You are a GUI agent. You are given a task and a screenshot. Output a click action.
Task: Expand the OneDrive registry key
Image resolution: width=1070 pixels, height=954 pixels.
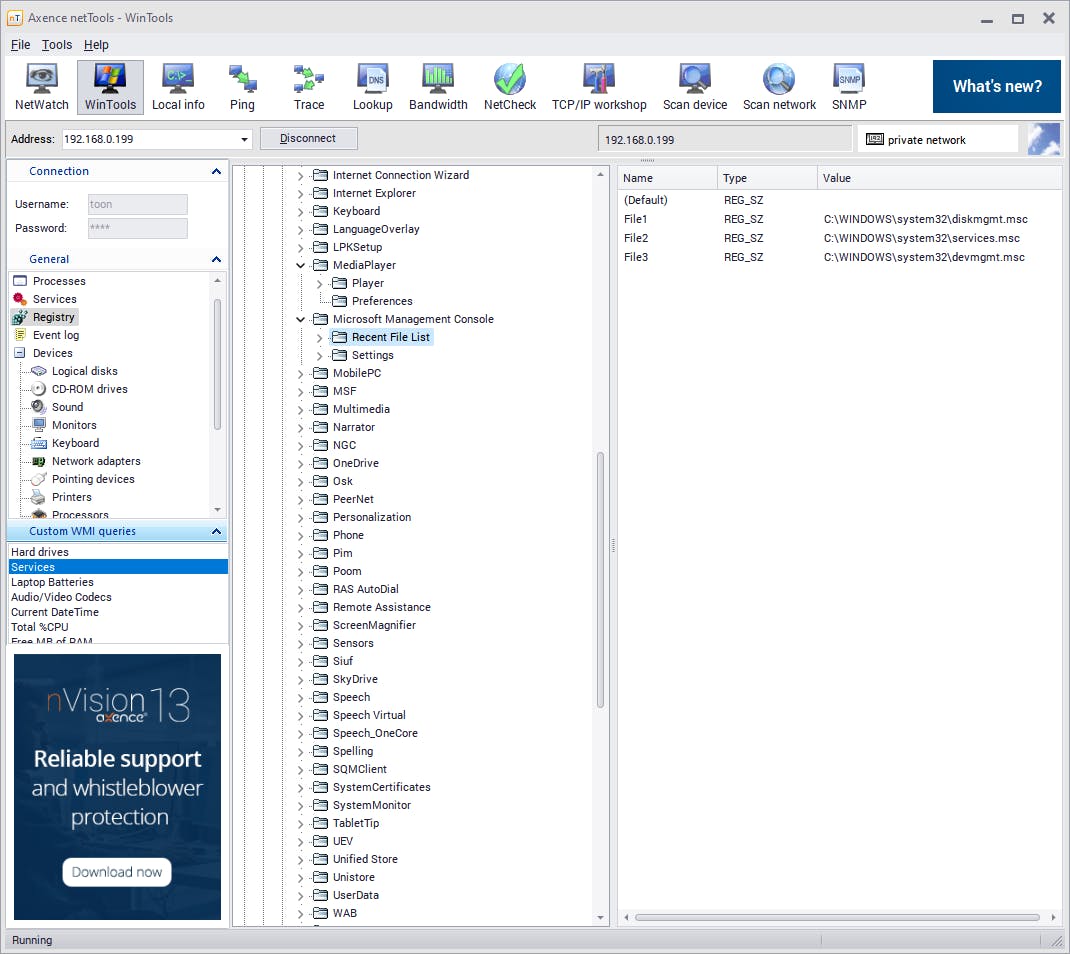click(x=300, y=463)
